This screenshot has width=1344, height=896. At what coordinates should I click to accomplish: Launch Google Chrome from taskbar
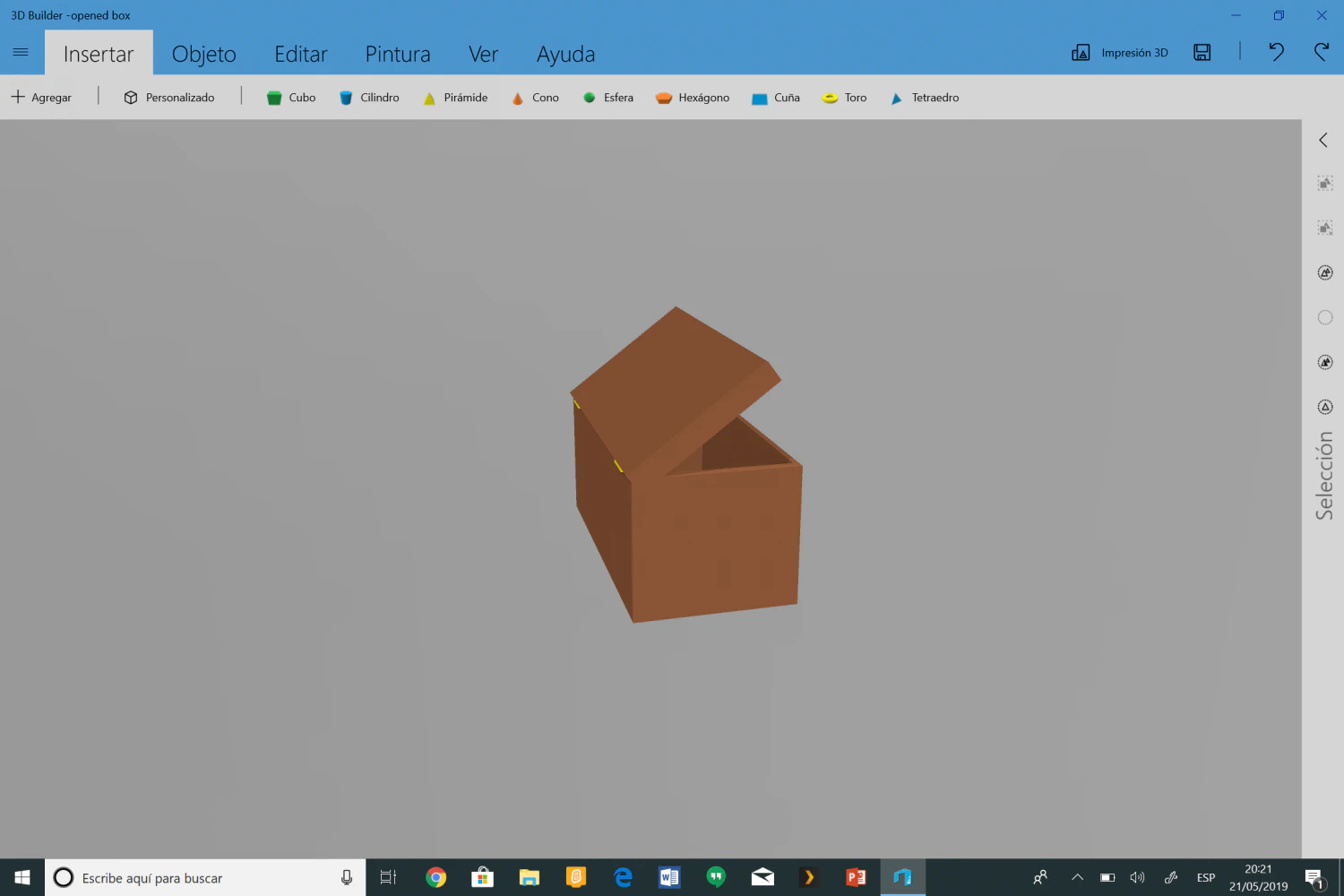(x=436, y=877)
